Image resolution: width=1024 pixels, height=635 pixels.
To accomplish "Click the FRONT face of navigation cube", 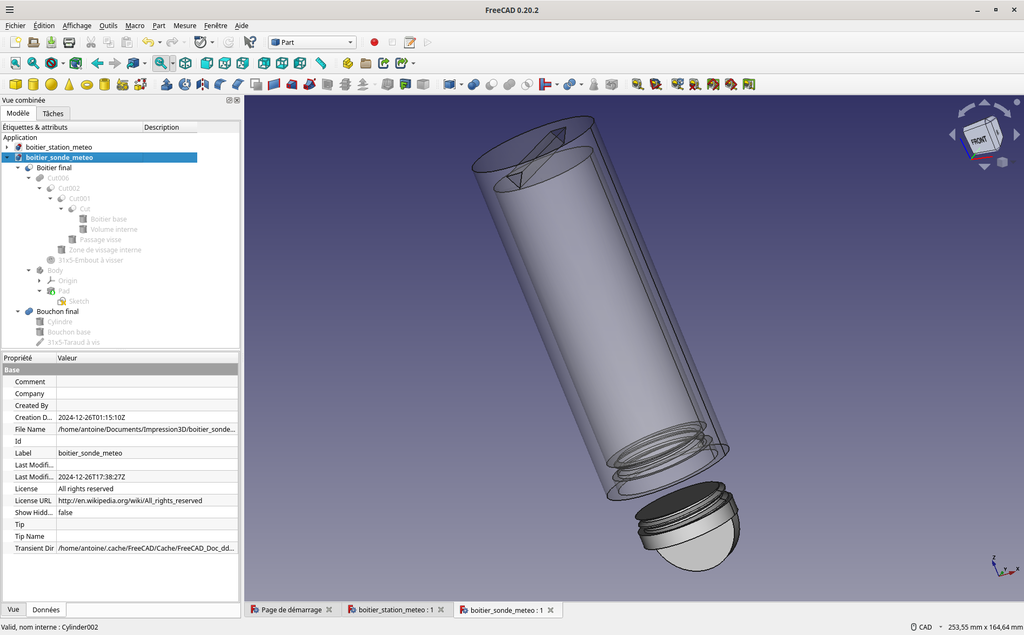I will (978, 139).
